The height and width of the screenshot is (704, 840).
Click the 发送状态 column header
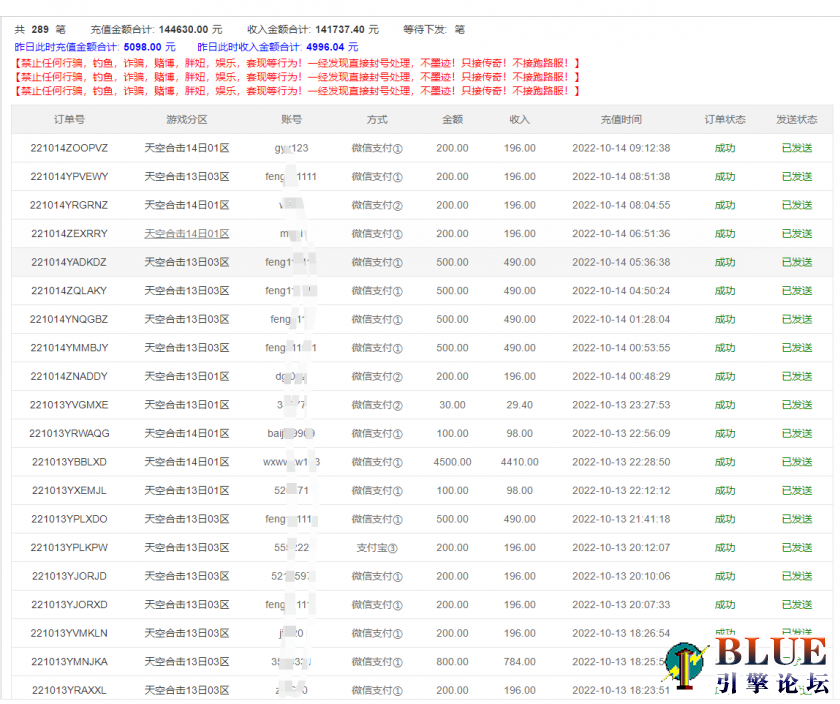click(x=796, y=120)
